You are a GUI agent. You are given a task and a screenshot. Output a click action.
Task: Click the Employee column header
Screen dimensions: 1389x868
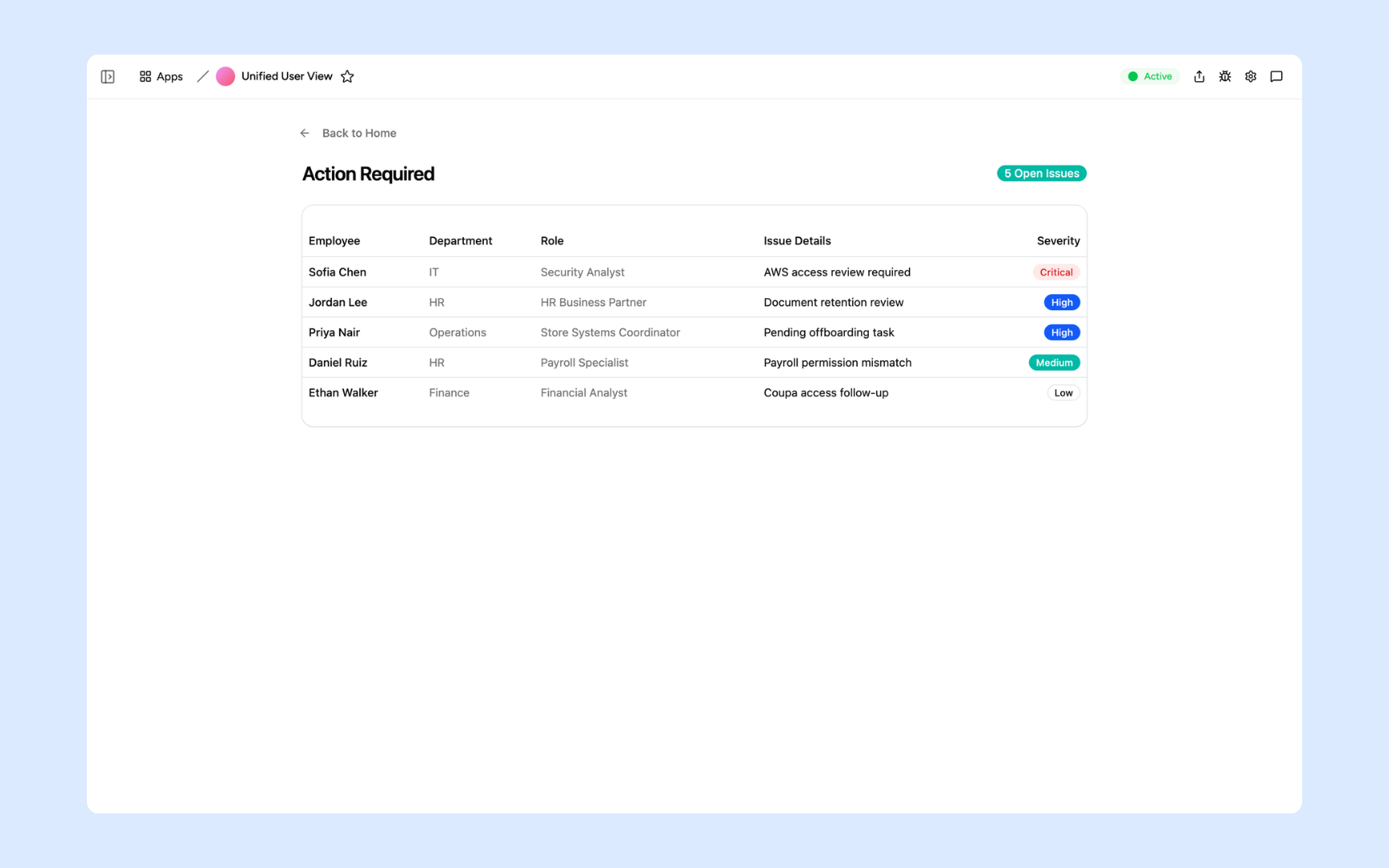click(334, 241)
